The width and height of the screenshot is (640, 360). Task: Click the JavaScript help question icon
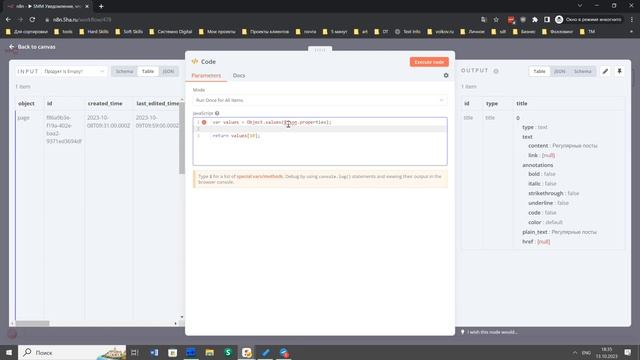[217, 113]
